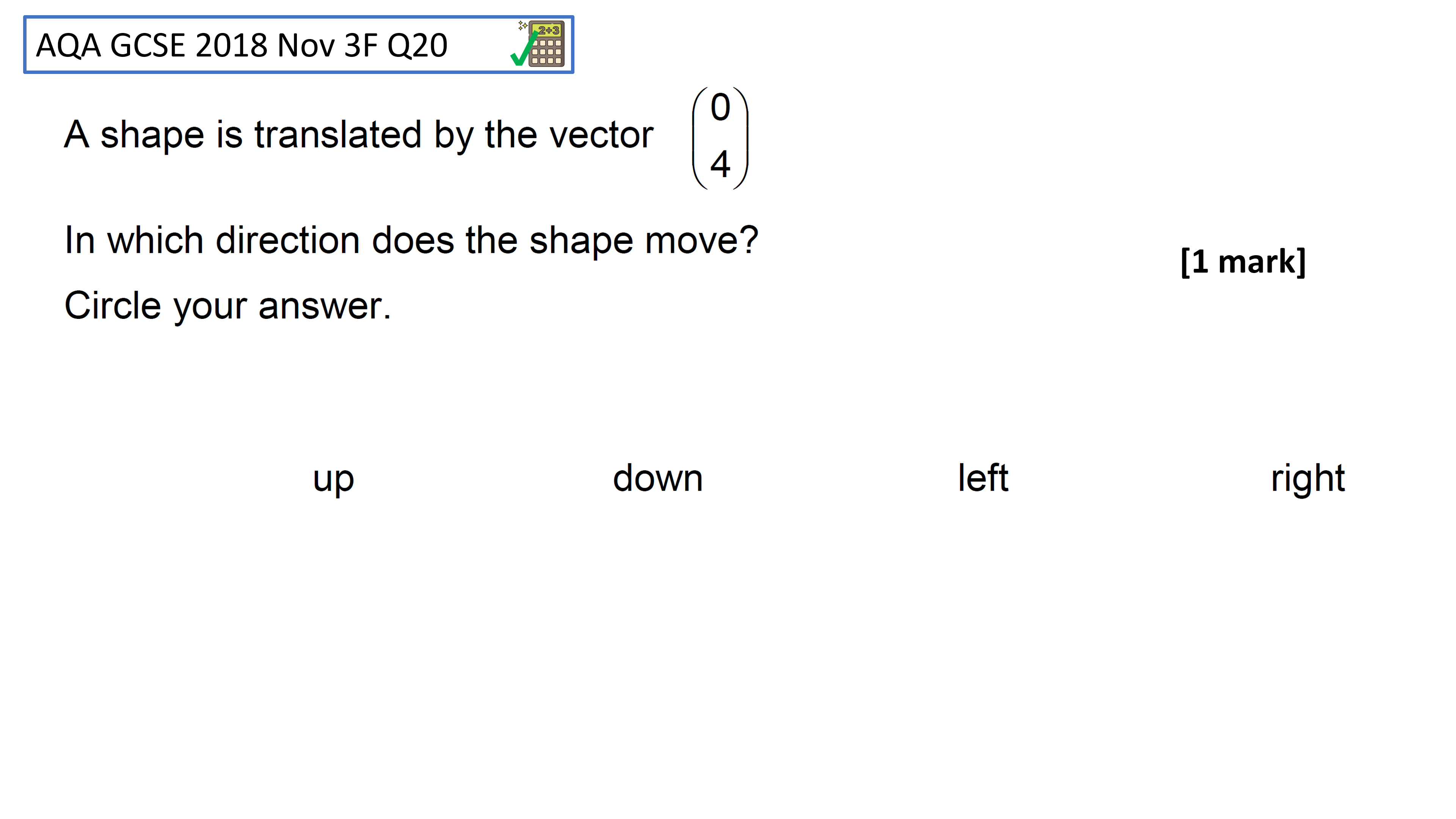Click the left bracket of the column vector
The width and height of the screenshot is (1456, 819).
(700, 138)
